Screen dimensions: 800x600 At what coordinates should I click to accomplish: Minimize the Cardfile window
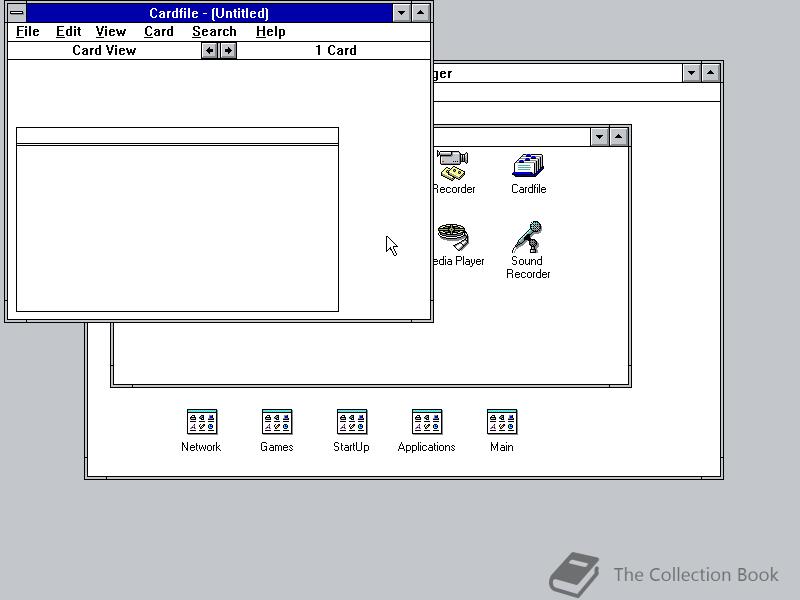pyautogui.click(x=402, y=13)
